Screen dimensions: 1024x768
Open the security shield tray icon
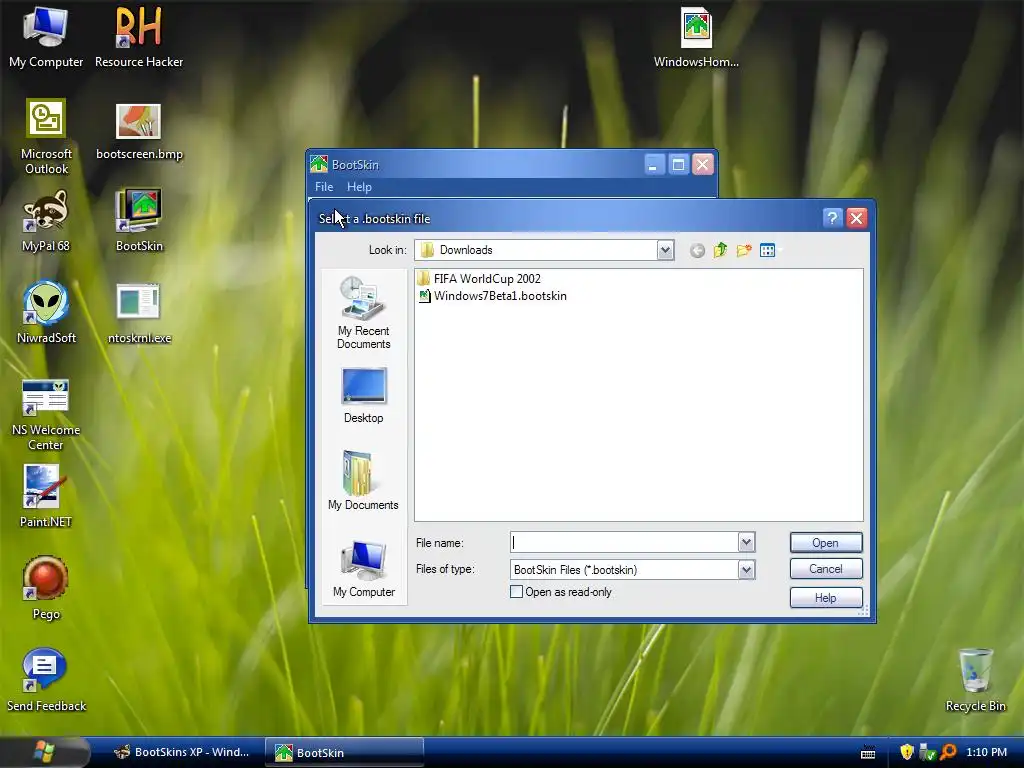(x=907, y=752)
